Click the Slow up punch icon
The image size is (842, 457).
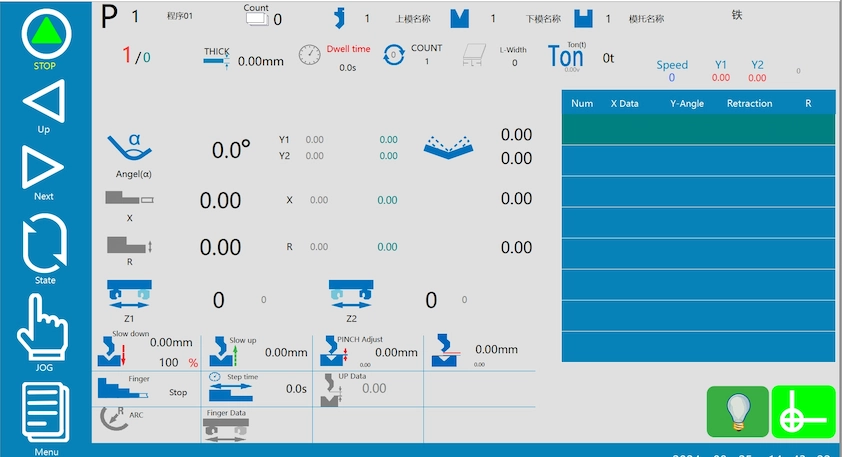pyautogui.click(x=223, y=352)
